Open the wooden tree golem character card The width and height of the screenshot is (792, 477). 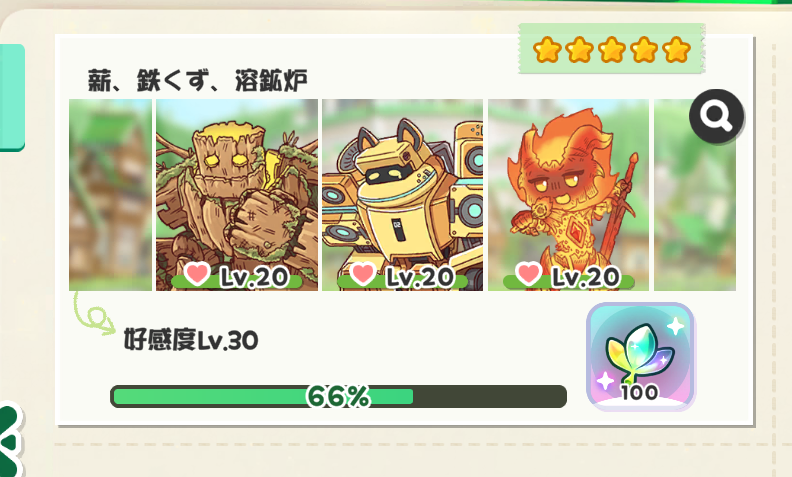[x=237, y=195]
